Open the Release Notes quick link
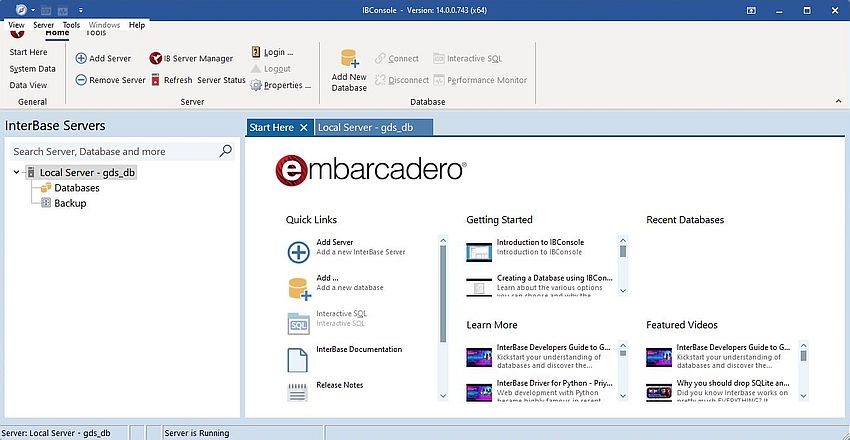The image size is (850, 440). pos(339,385)
